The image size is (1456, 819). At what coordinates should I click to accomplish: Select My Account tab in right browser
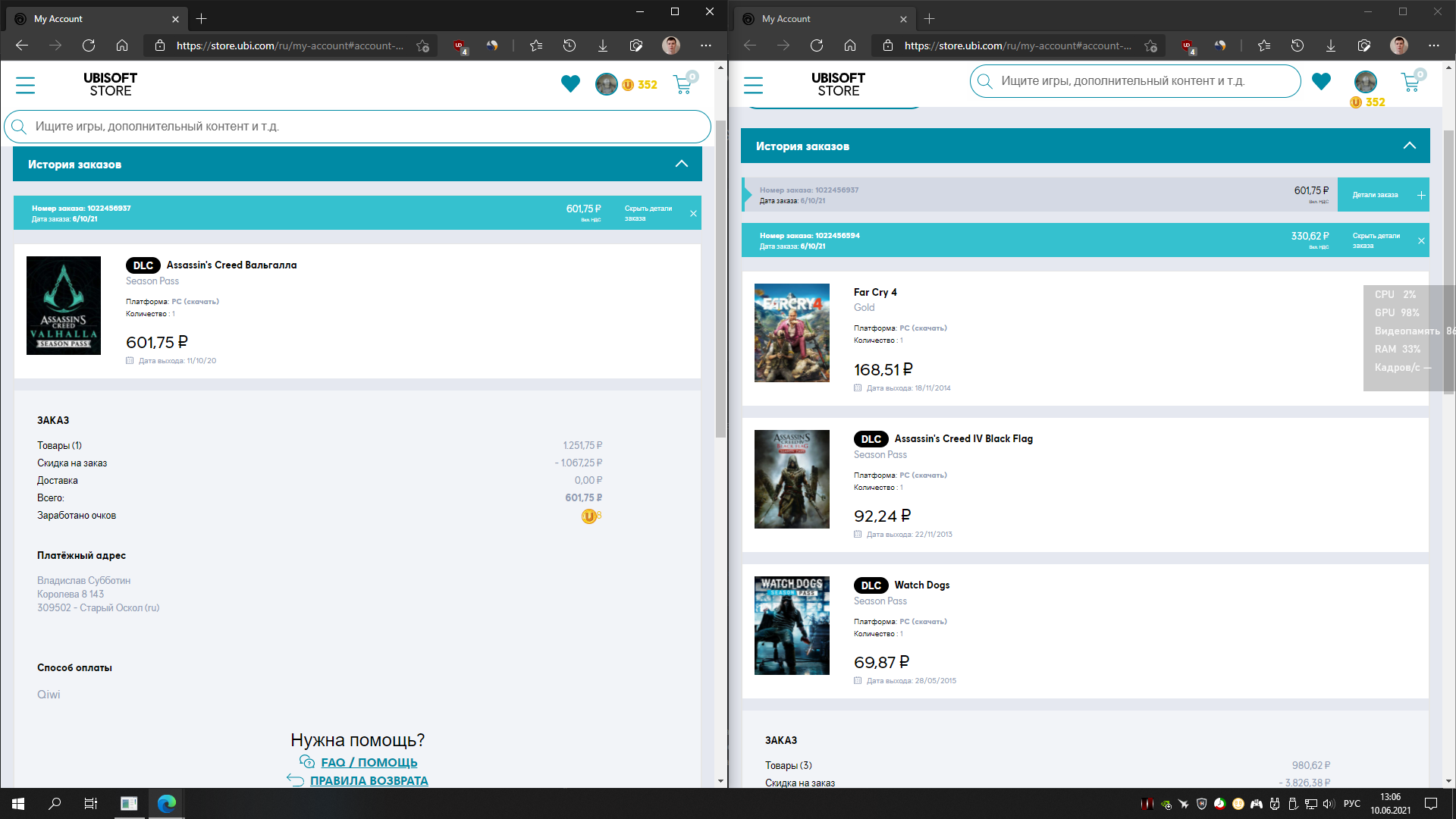(825, 18)
